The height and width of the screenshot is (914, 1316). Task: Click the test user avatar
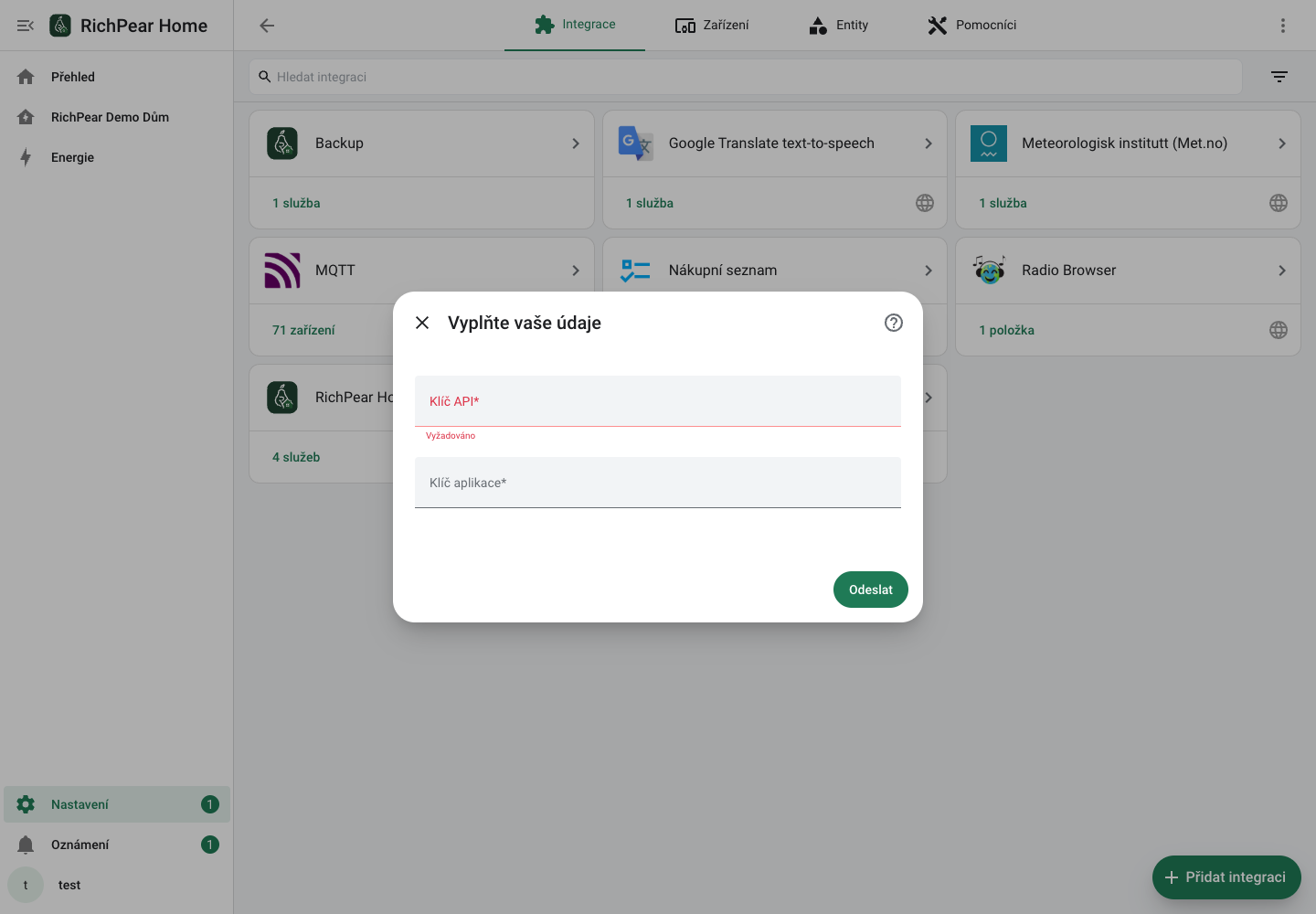tap(26, 885)
